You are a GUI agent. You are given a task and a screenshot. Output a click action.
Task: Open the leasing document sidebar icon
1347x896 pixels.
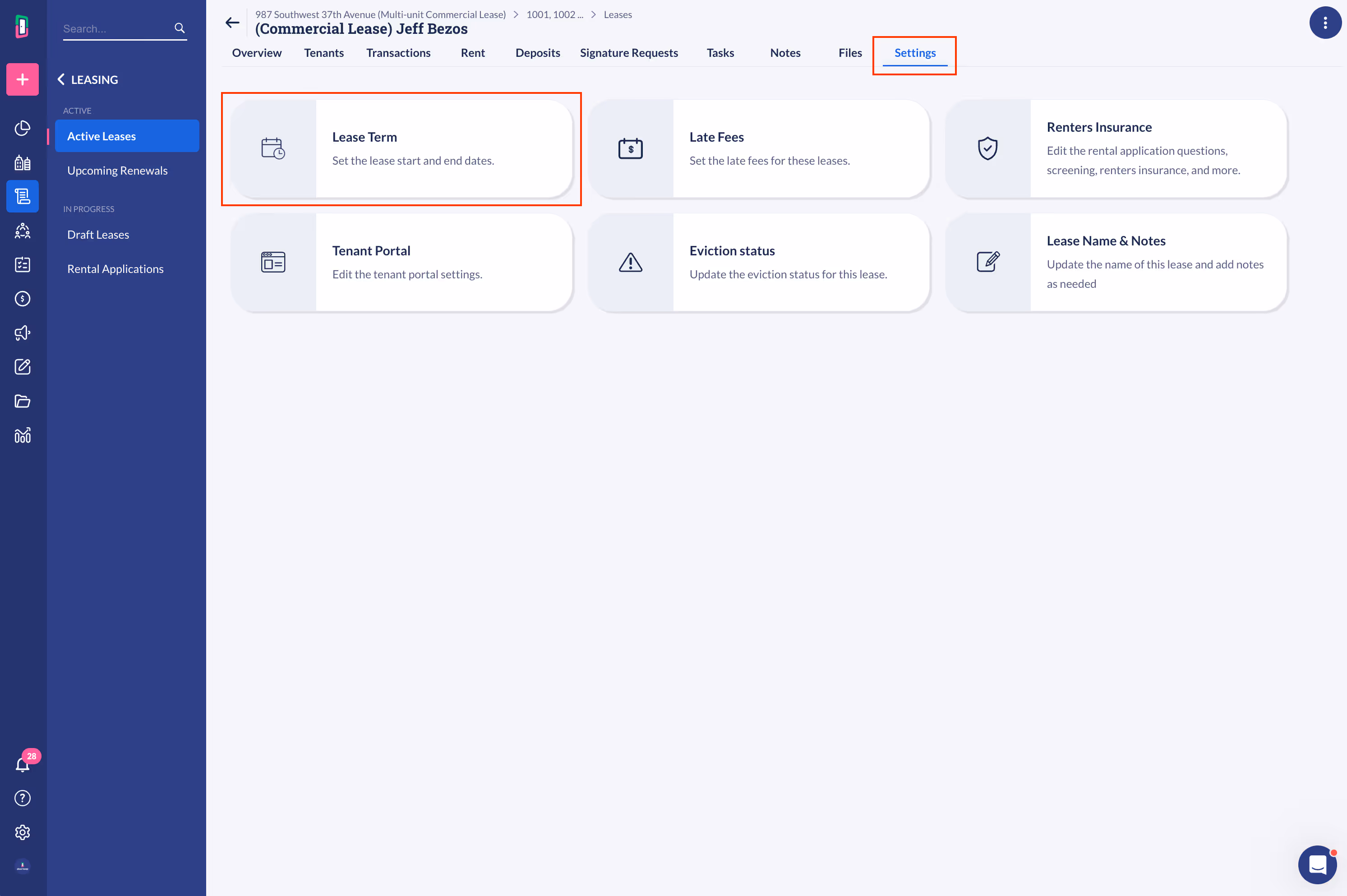(x=22, y=197)
